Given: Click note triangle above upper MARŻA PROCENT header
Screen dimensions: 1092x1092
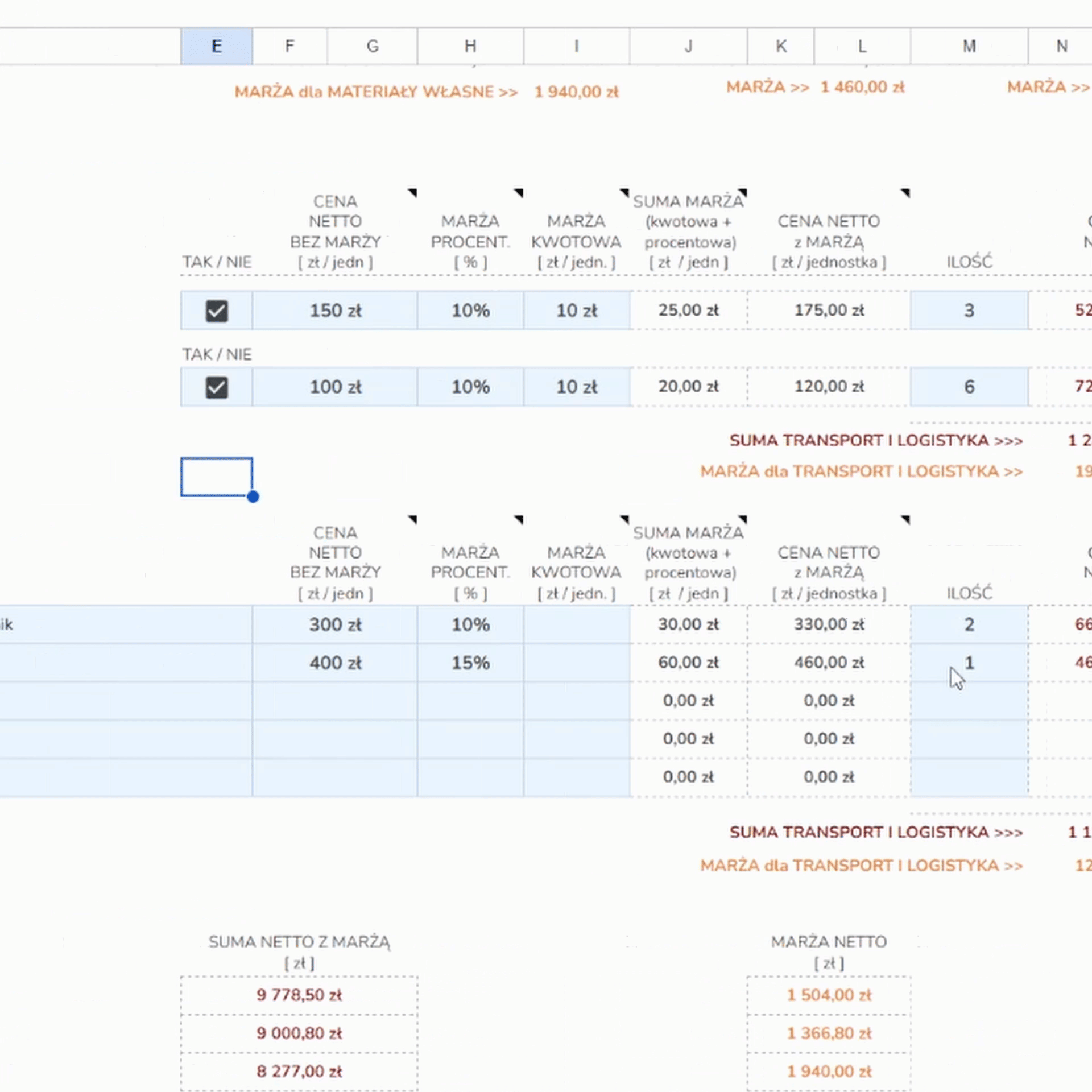Looking at the screenshot, I should pyautogui.click(x=519, y=193).
